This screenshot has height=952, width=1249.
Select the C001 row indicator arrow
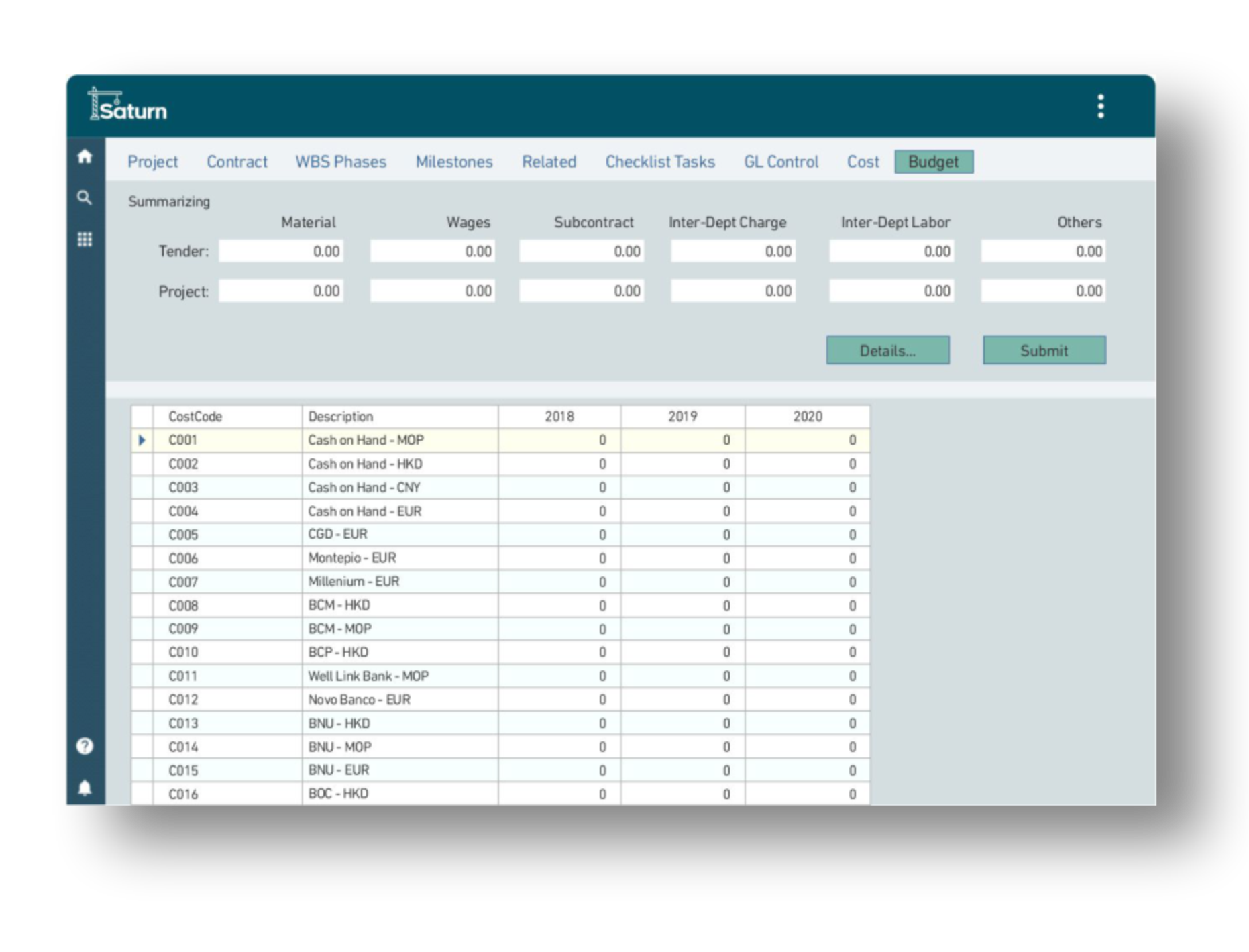pyautogui.click(x=142, y=441)
